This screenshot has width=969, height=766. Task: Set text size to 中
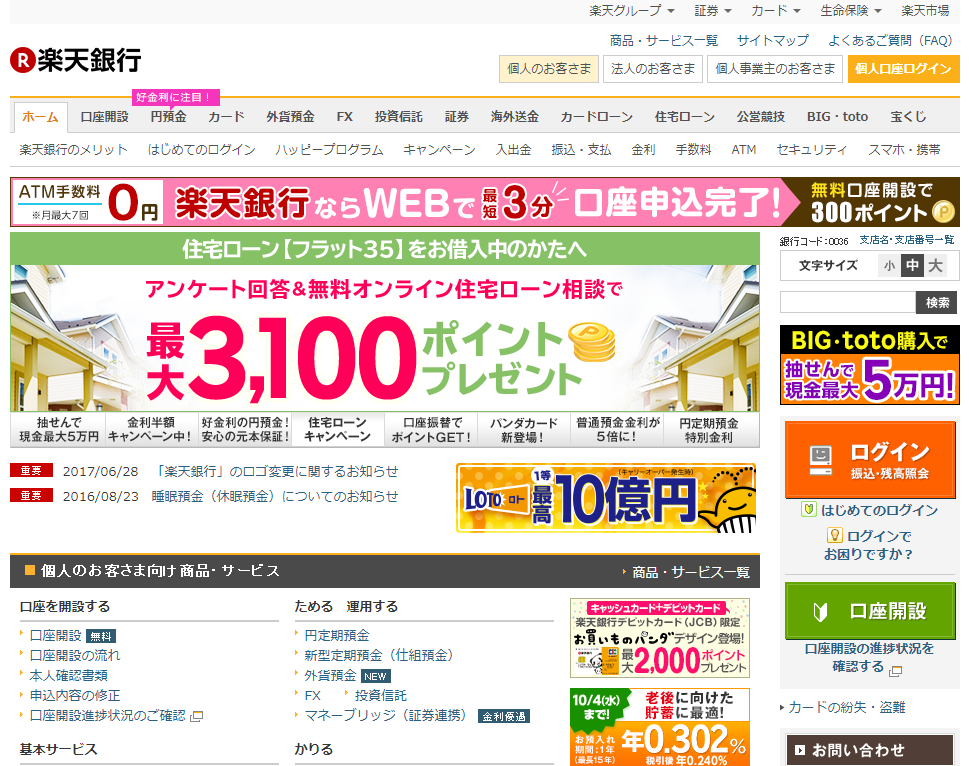point(912,266)
